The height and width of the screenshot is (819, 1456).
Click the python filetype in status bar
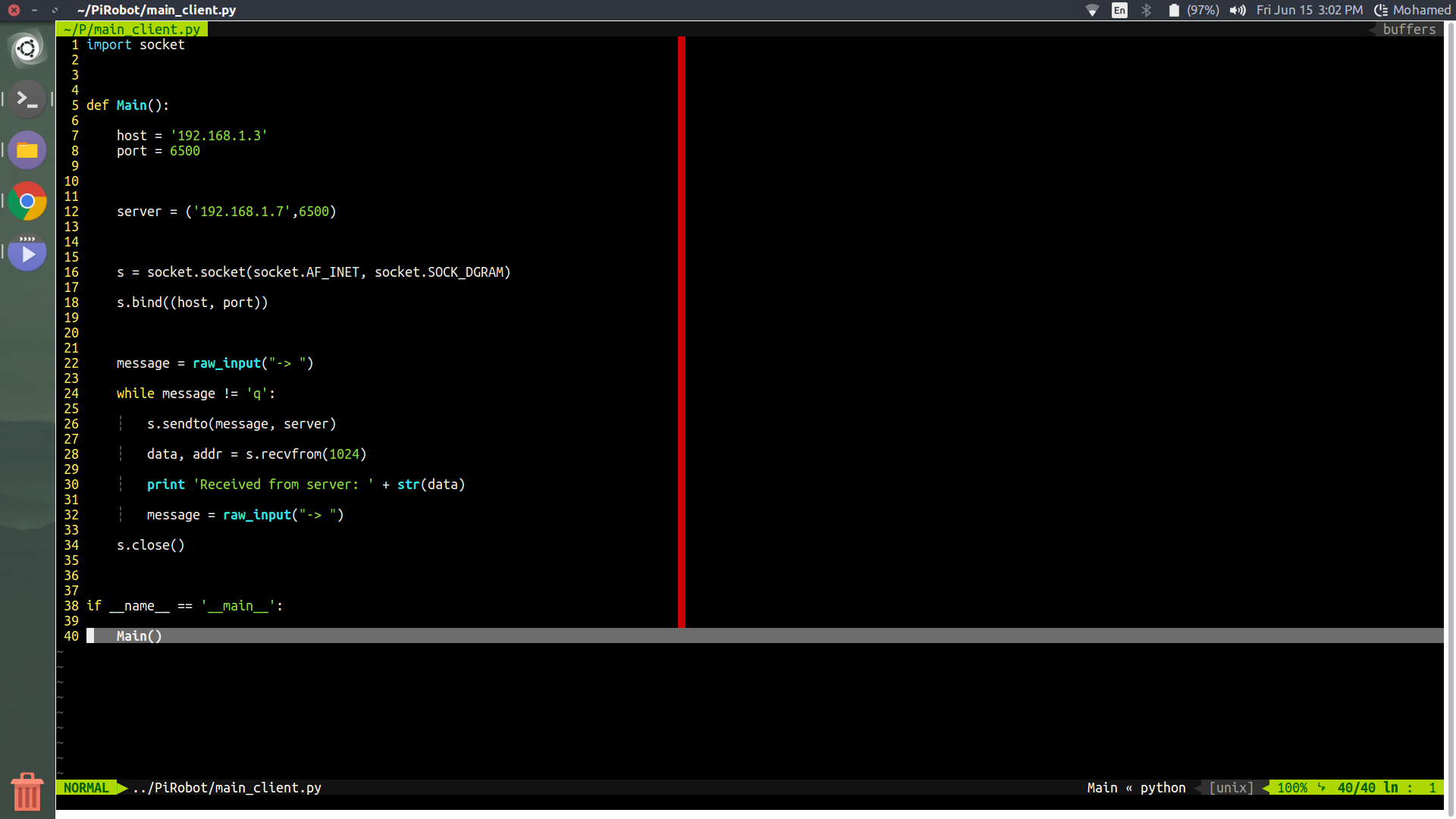(x=1163, y=787)
